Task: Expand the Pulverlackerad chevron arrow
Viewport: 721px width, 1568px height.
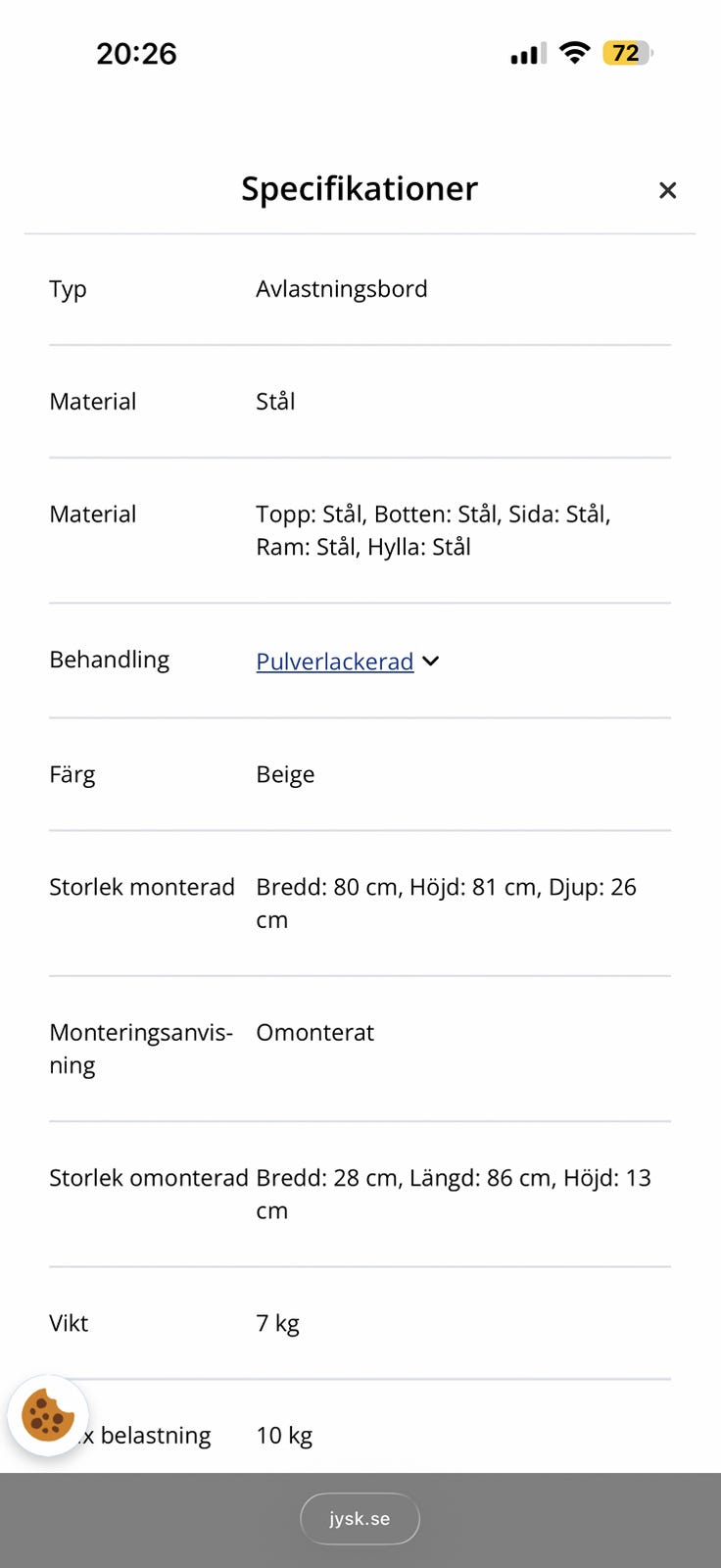Action: click(431, 661)
